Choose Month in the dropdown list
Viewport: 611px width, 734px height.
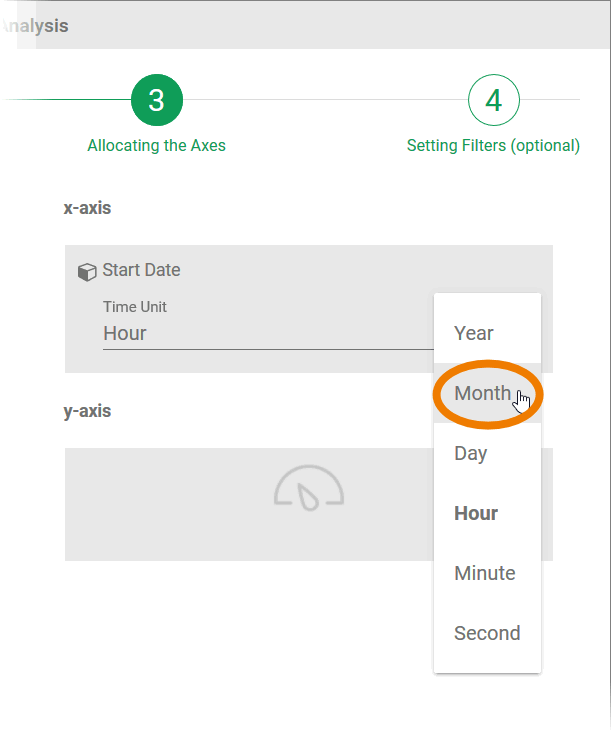(x=483, y=393)
